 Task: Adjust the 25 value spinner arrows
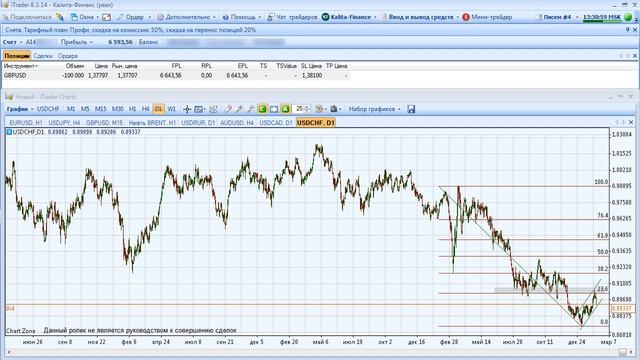click(x=308, y=109)
